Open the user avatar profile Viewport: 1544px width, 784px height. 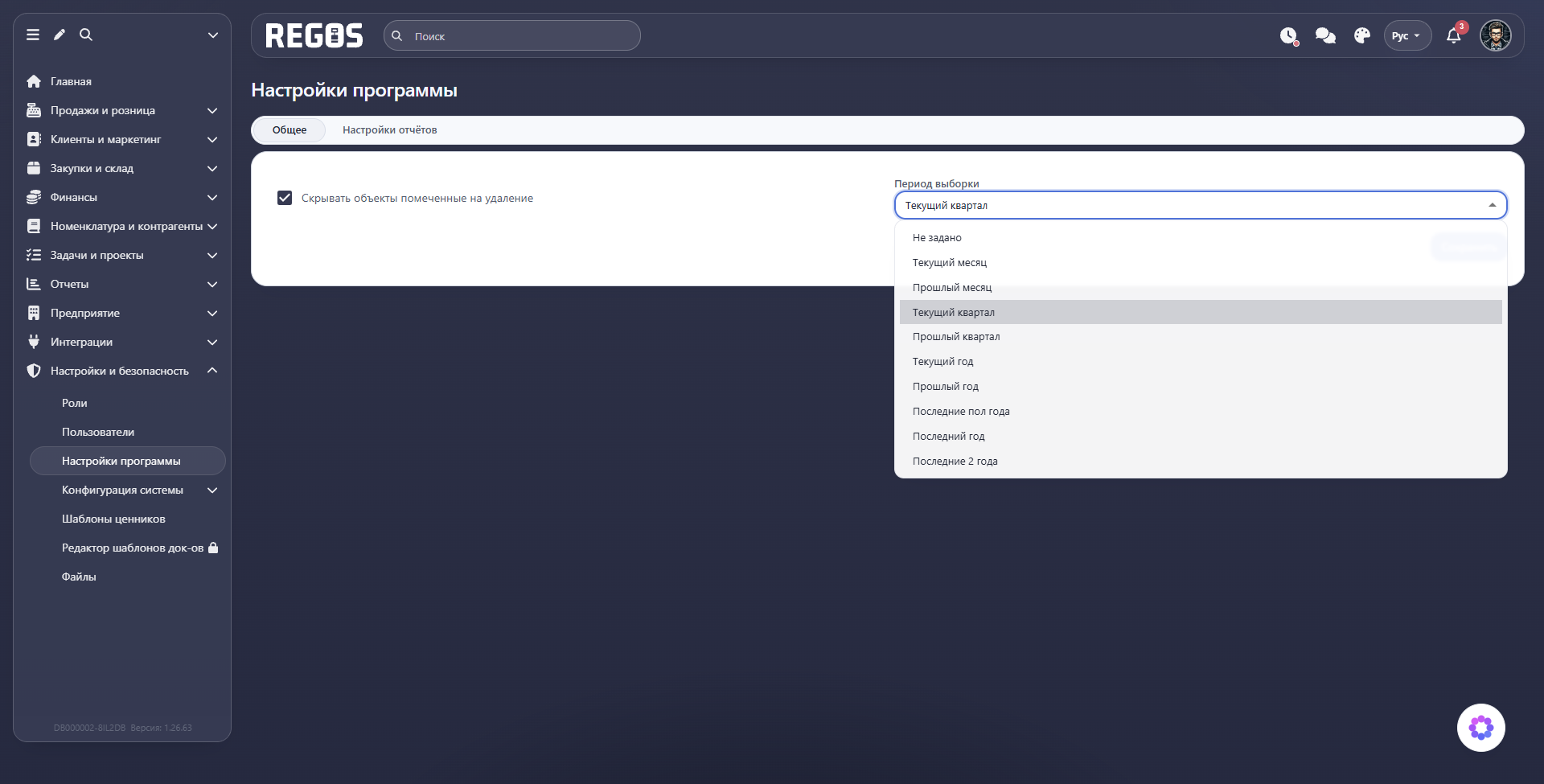click(1496, 36)
